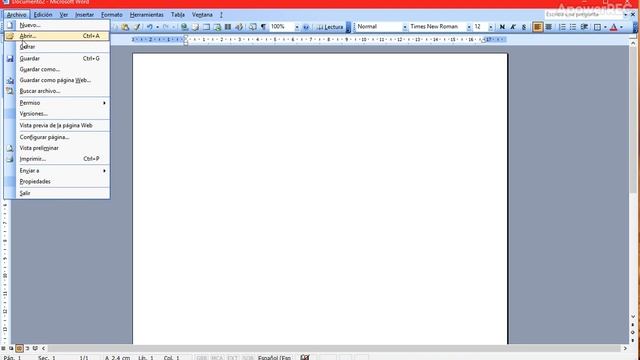Click the Lectura reading layout button
This screenshot has width=640, height=360.
pos(330,27)
